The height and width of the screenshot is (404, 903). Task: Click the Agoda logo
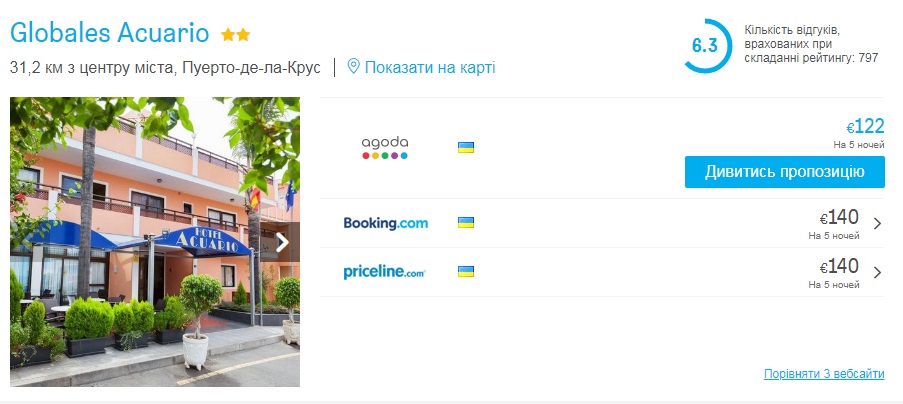(385, 148)
